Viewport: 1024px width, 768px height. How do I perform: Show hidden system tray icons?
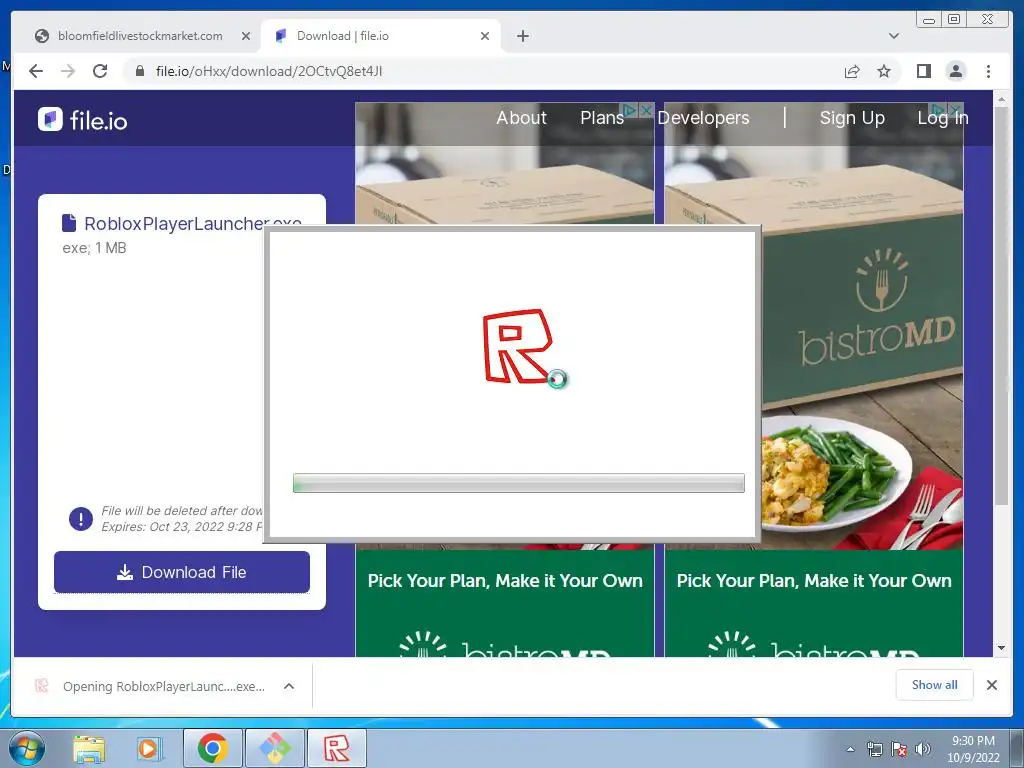pos(850,749)
